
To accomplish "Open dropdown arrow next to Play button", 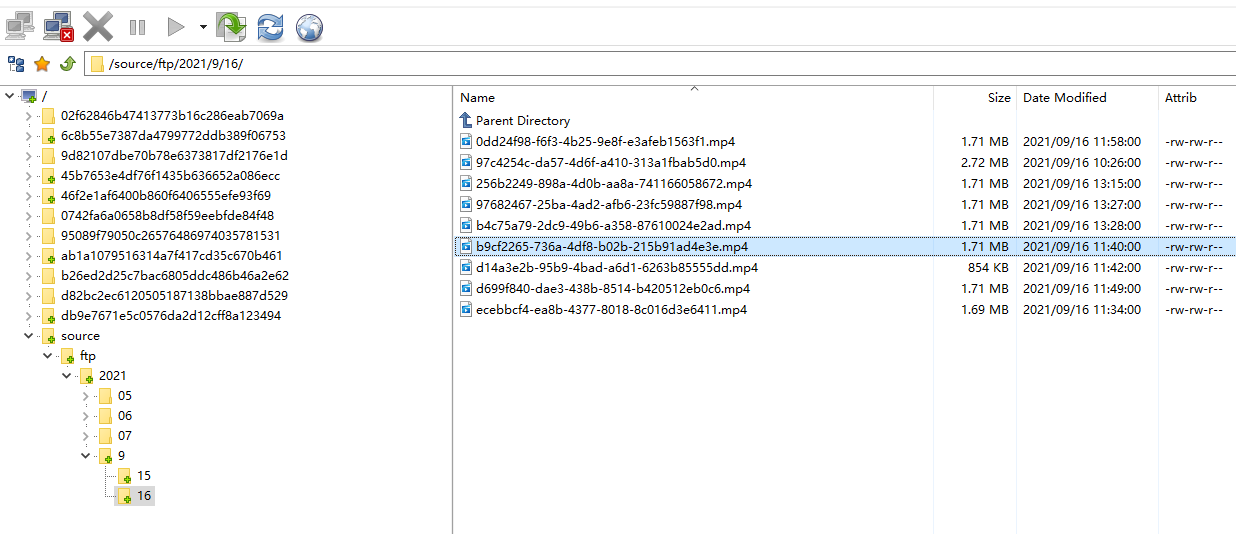I will (x=203, y=27).
